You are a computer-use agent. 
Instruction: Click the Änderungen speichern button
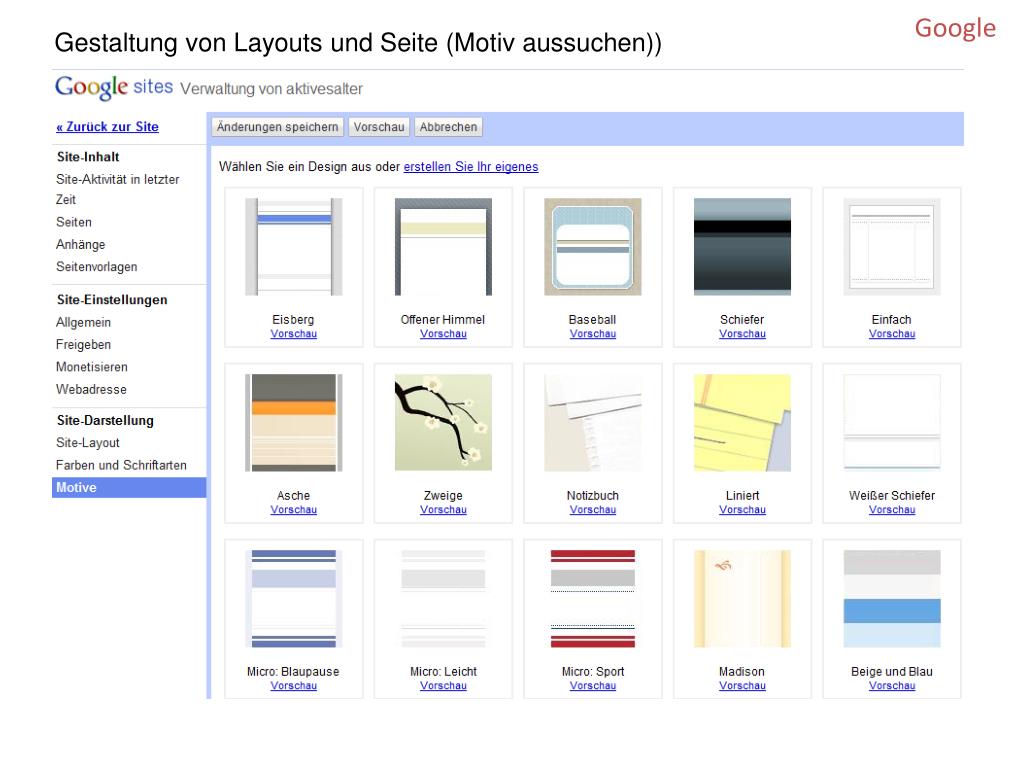click(278, 127)
